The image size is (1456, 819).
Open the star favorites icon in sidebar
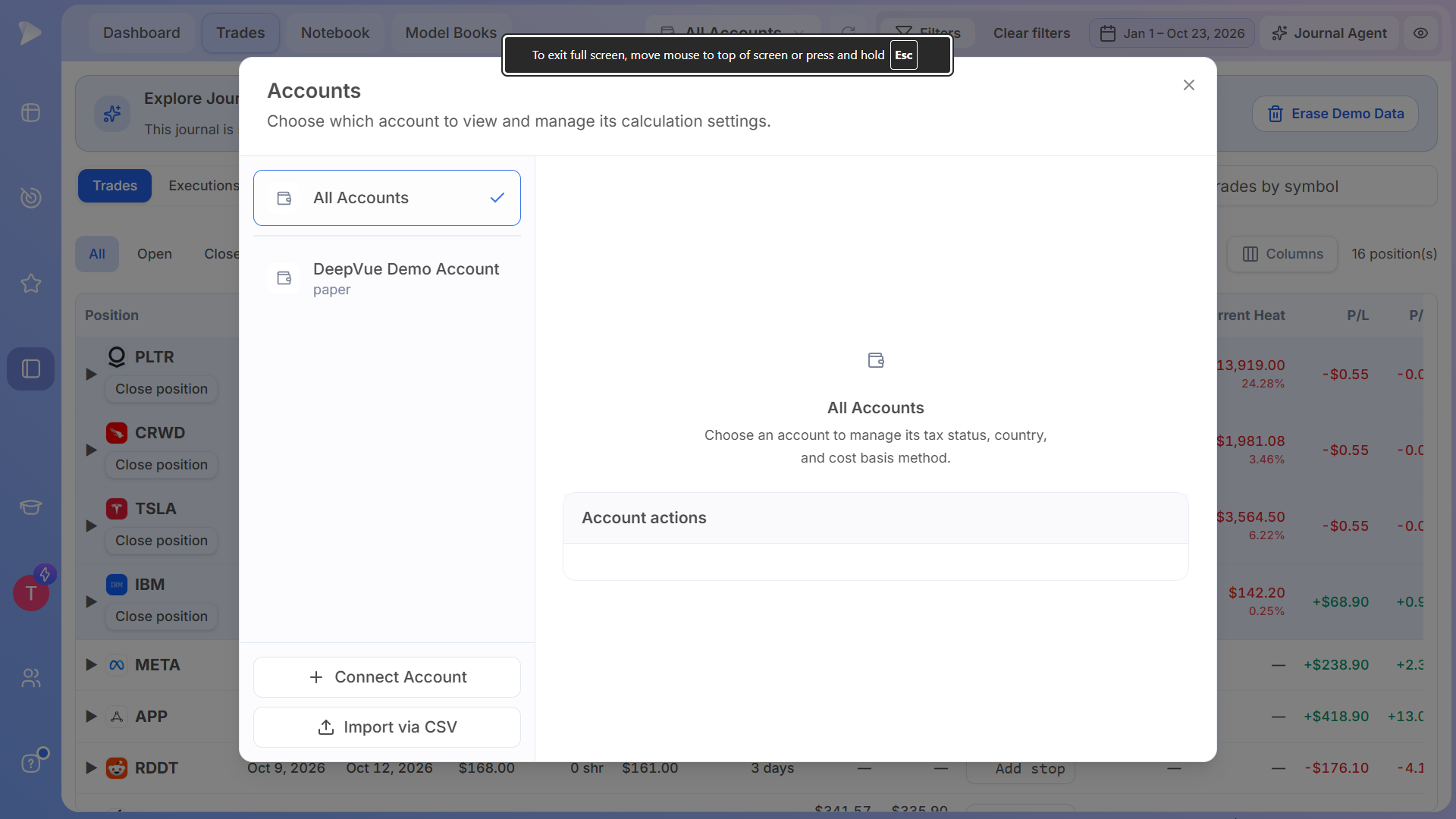point(30,284)
